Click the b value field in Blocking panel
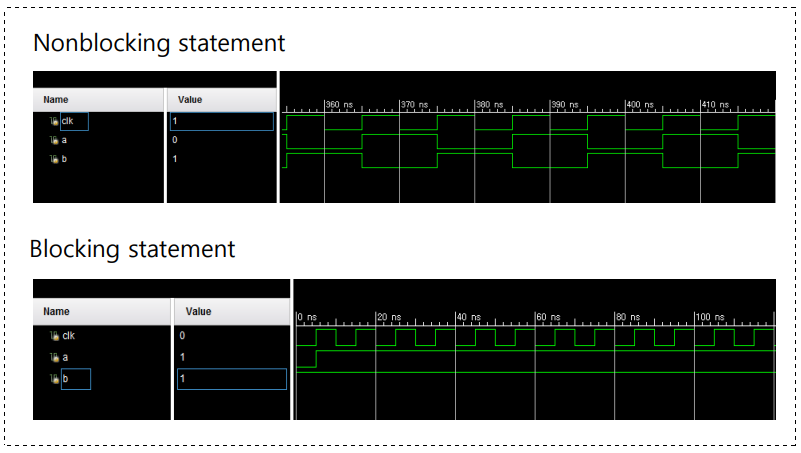 point(232,379)
